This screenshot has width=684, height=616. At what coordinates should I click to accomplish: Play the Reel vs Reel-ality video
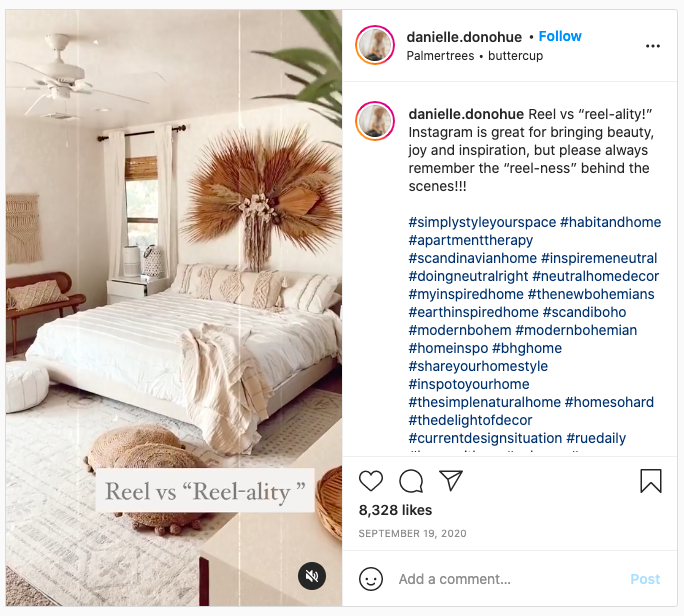coord(174,308)
